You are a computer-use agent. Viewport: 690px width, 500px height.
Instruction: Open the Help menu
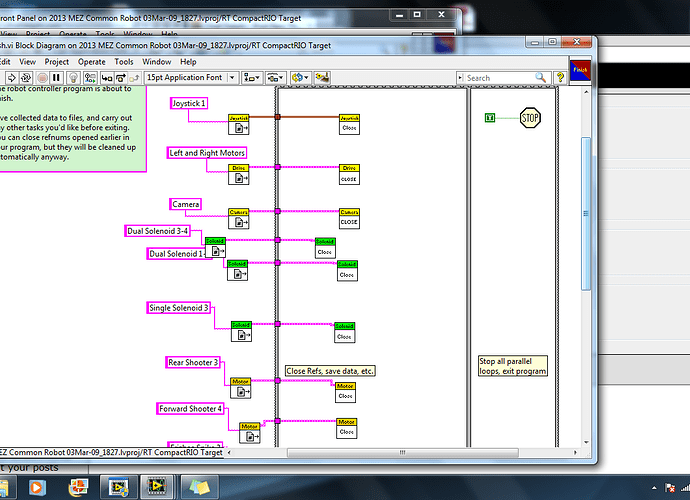pos(188,62)
